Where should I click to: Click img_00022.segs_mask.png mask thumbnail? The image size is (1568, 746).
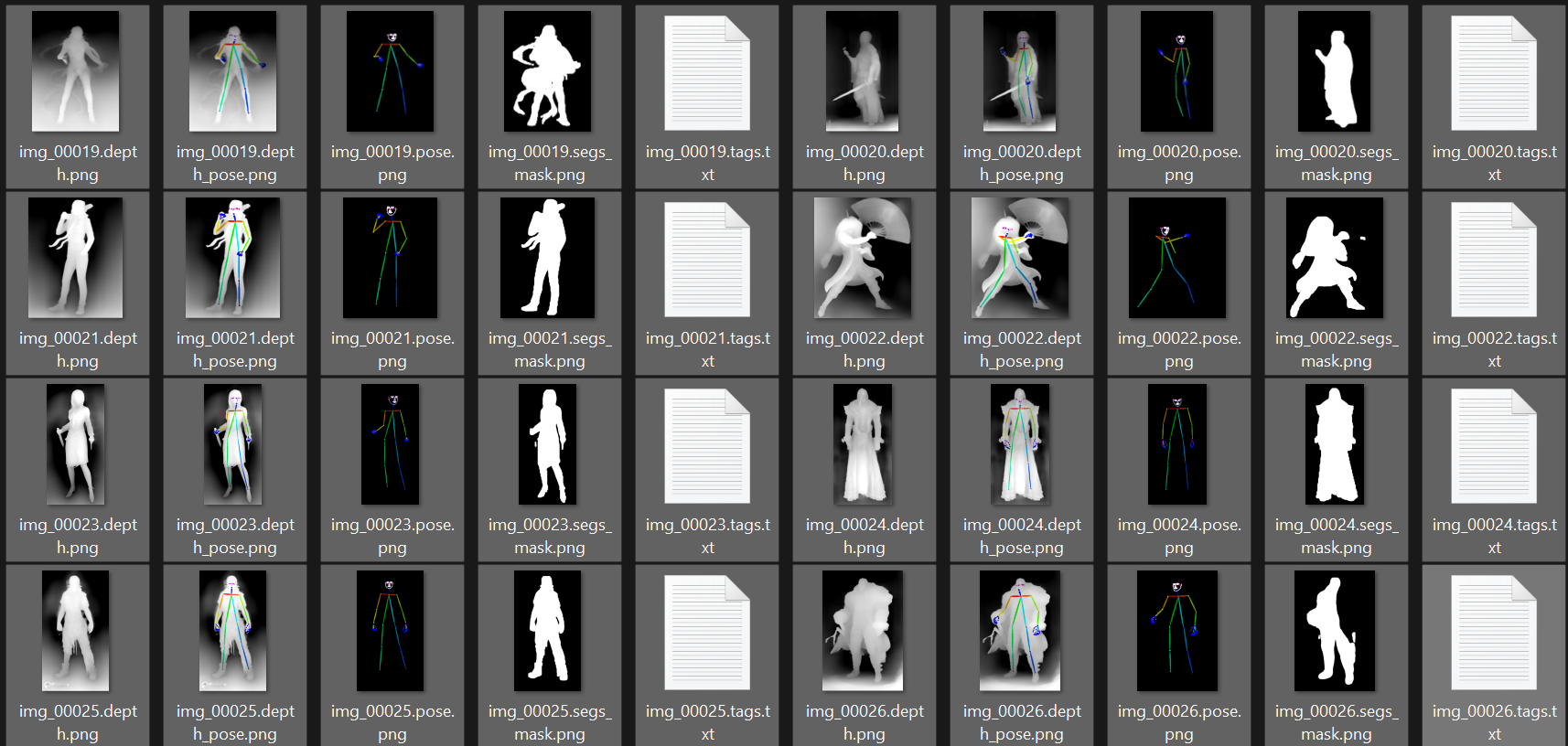[x=1335, y=258]
